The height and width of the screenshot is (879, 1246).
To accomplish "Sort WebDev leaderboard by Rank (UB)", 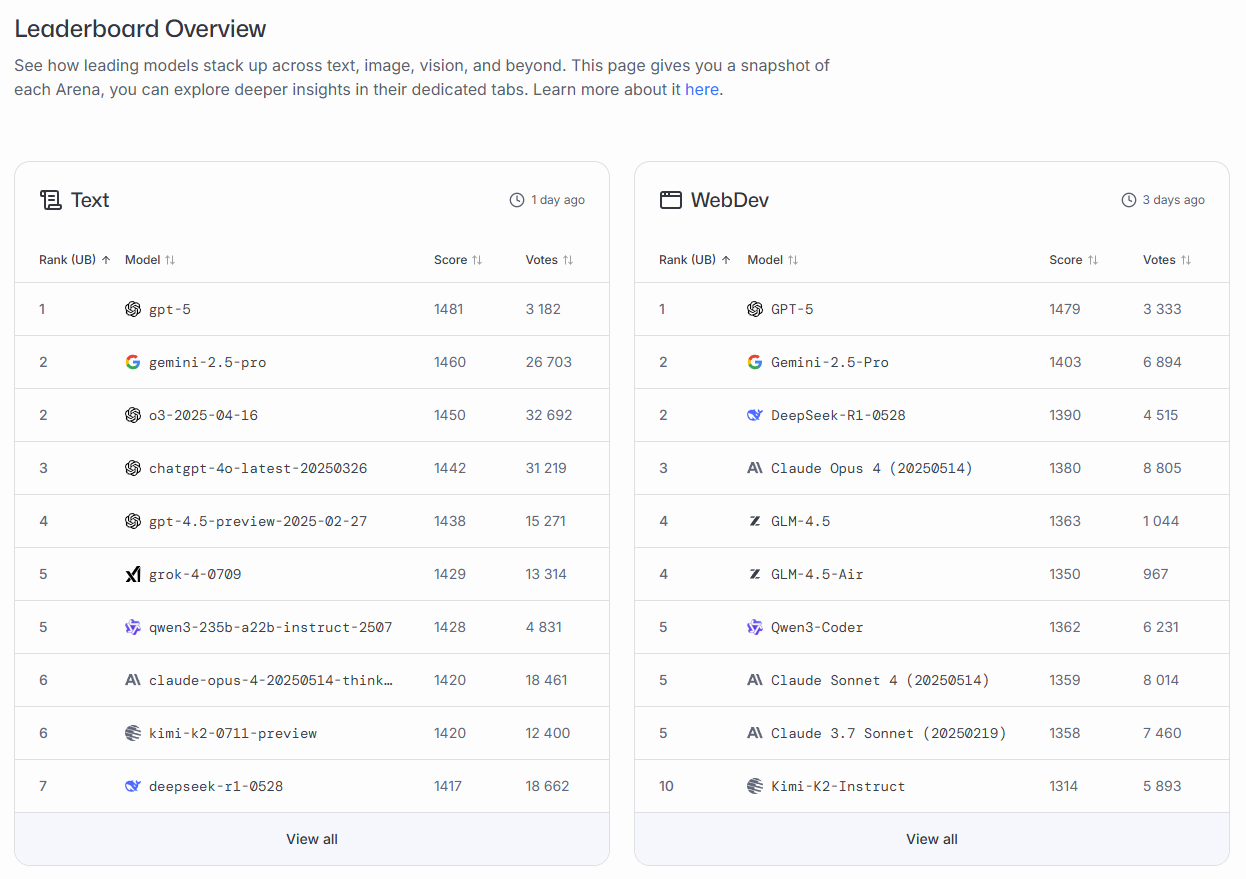I will 694,260.
